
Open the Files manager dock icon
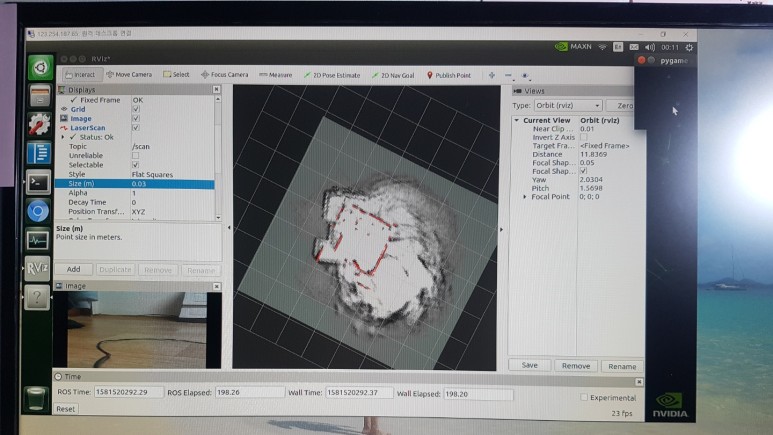tap(39, 95)
